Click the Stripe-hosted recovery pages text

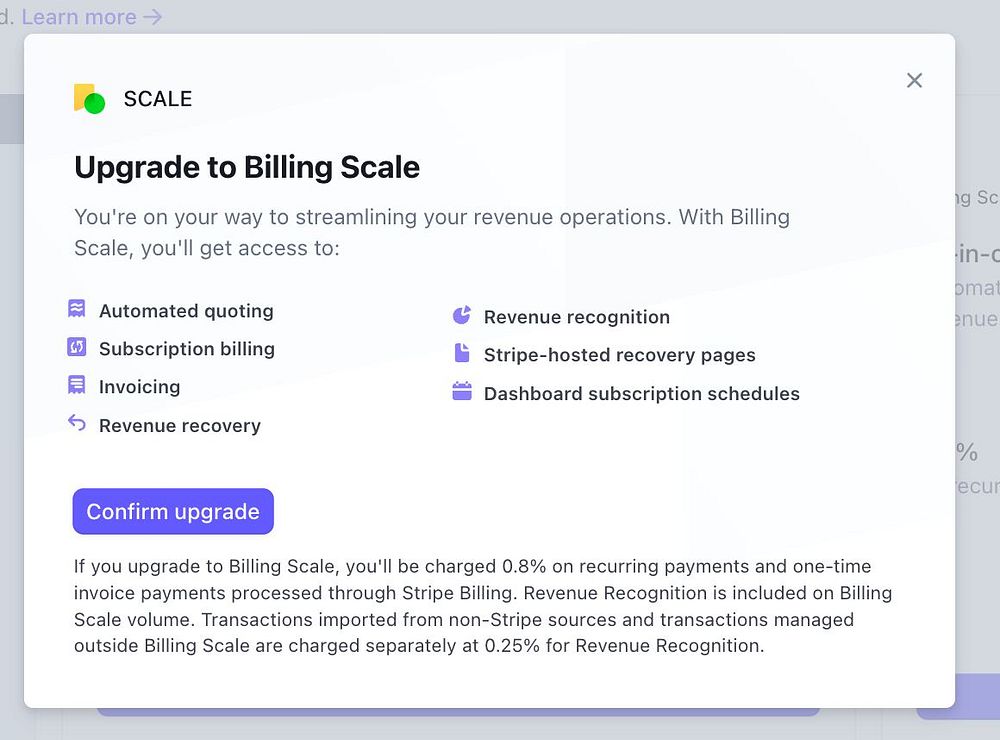(x=620, y=355)
